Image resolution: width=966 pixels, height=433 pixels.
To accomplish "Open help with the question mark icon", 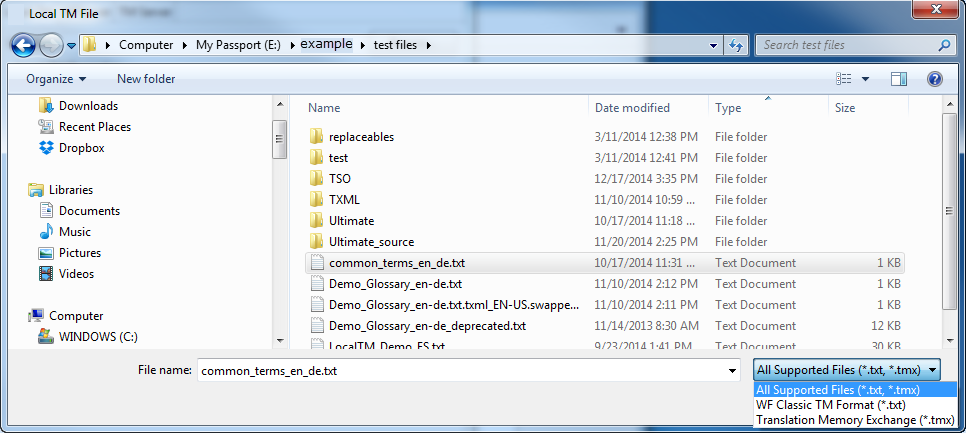I will click(x=935, y=79).
